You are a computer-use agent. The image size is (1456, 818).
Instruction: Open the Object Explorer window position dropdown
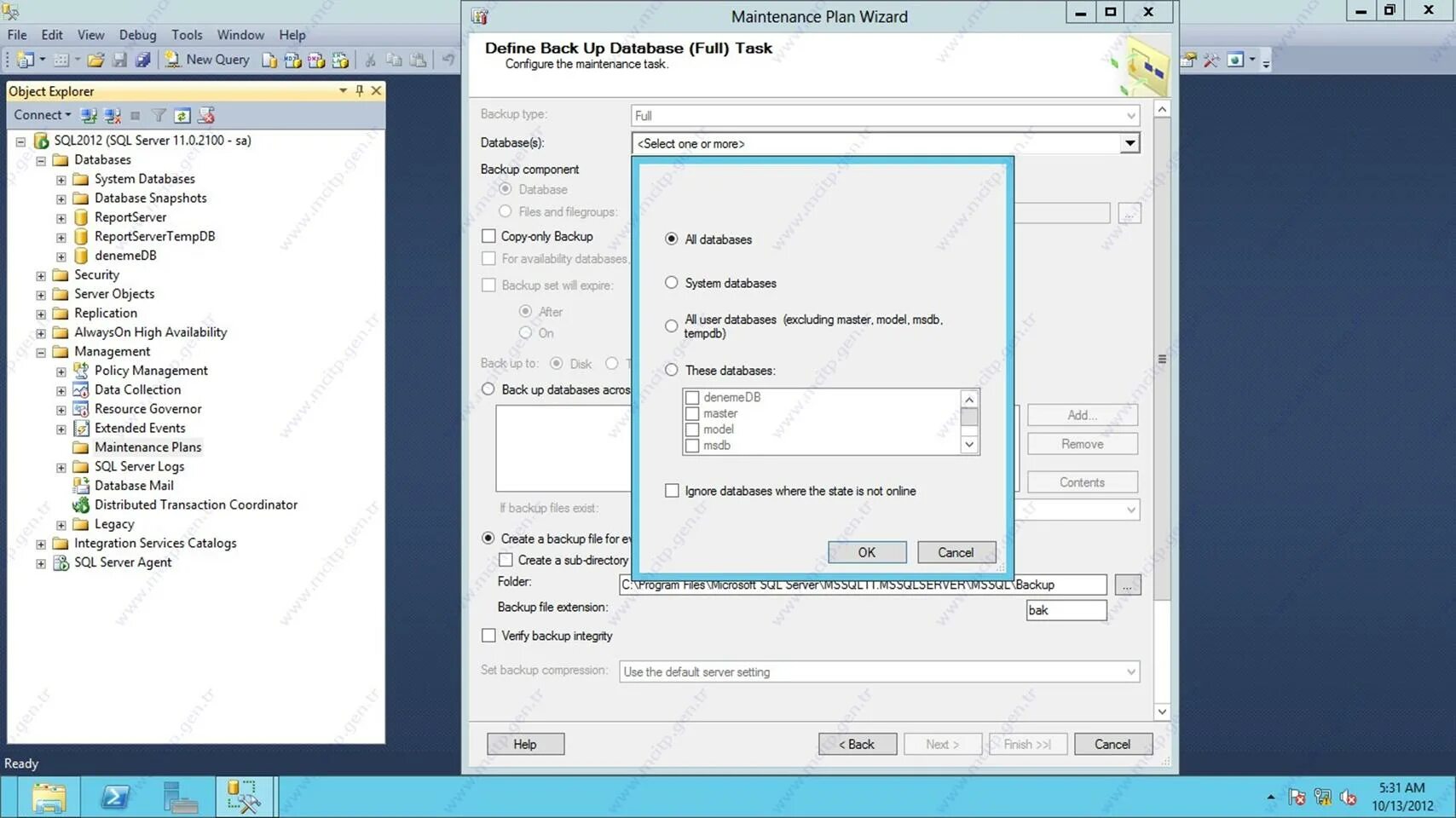click(343, 90)
